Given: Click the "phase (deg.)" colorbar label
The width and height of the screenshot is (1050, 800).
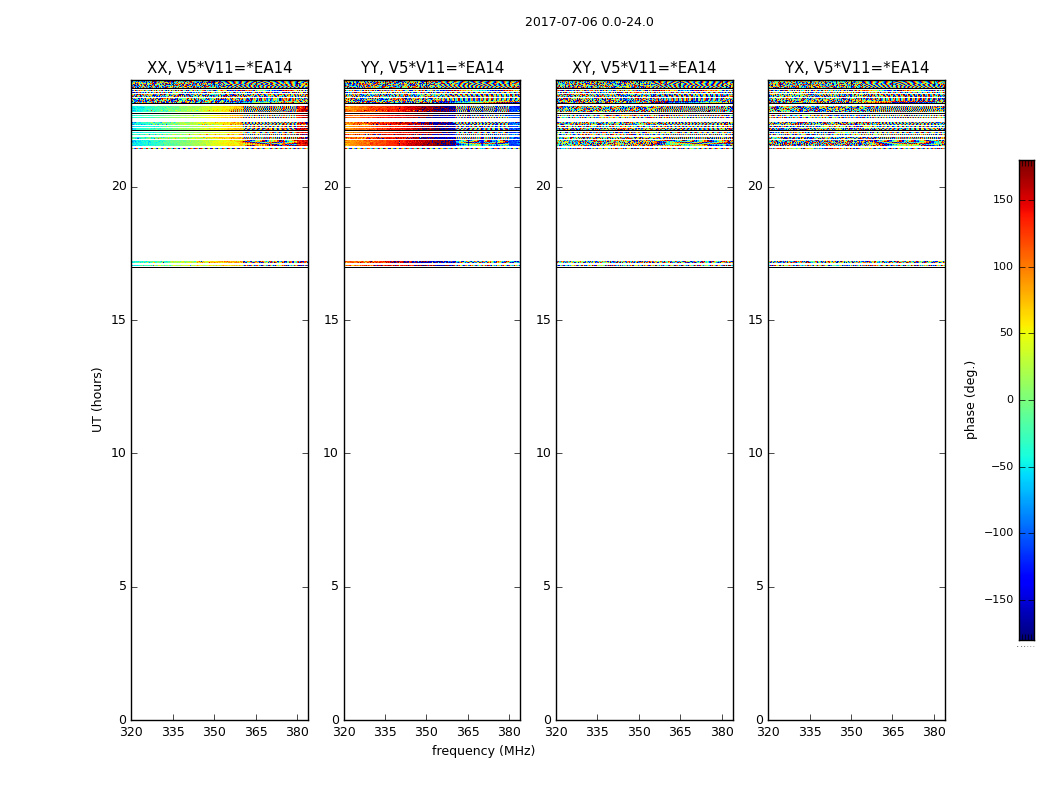Looking at the screenshot, I should coord(970,400).
